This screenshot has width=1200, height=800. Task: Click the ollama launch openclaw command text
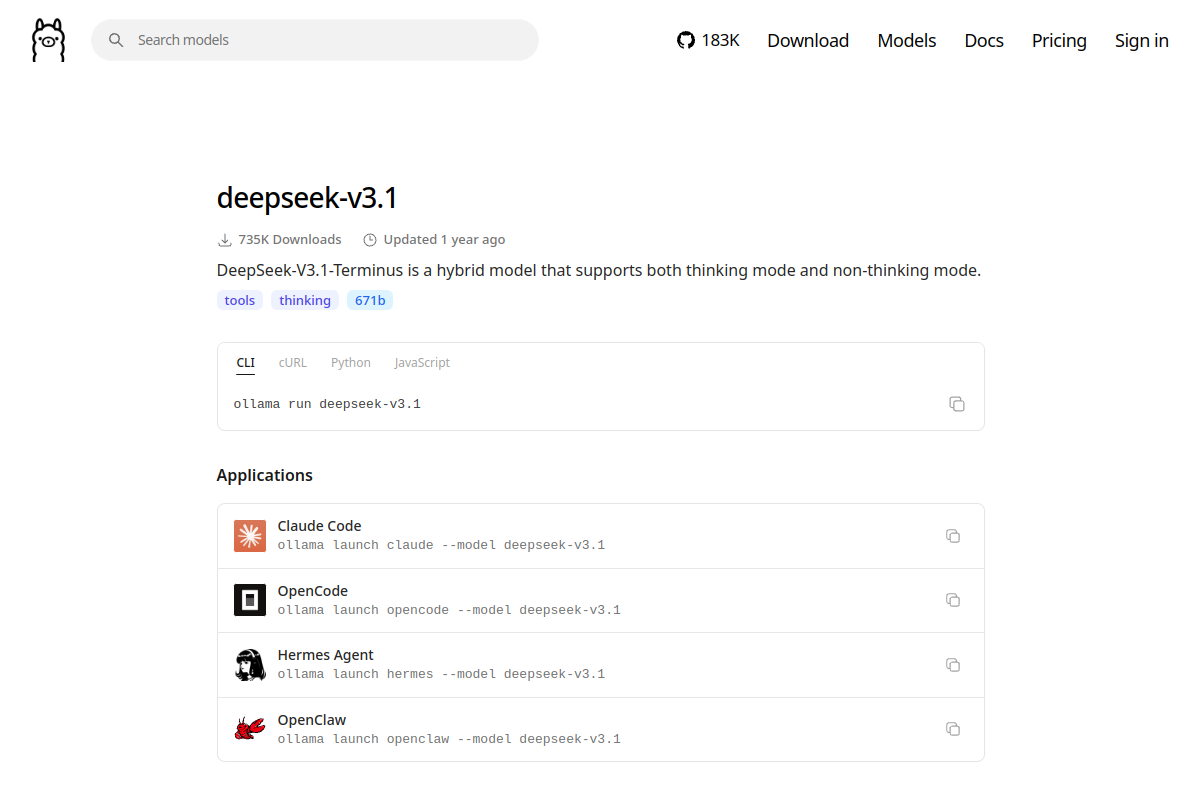point(449,739)
